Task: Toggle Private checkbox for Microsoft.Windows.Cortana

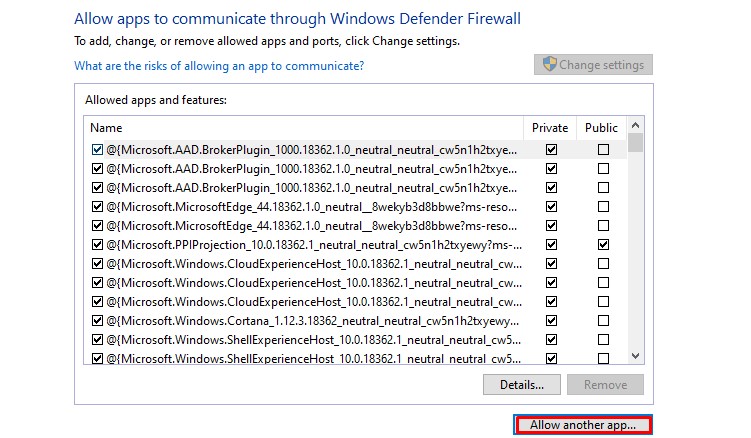Action: pos(551,321)
